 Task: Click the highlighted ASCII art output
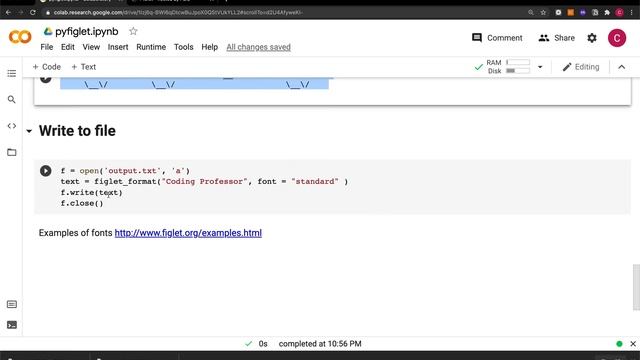(194, 83)
